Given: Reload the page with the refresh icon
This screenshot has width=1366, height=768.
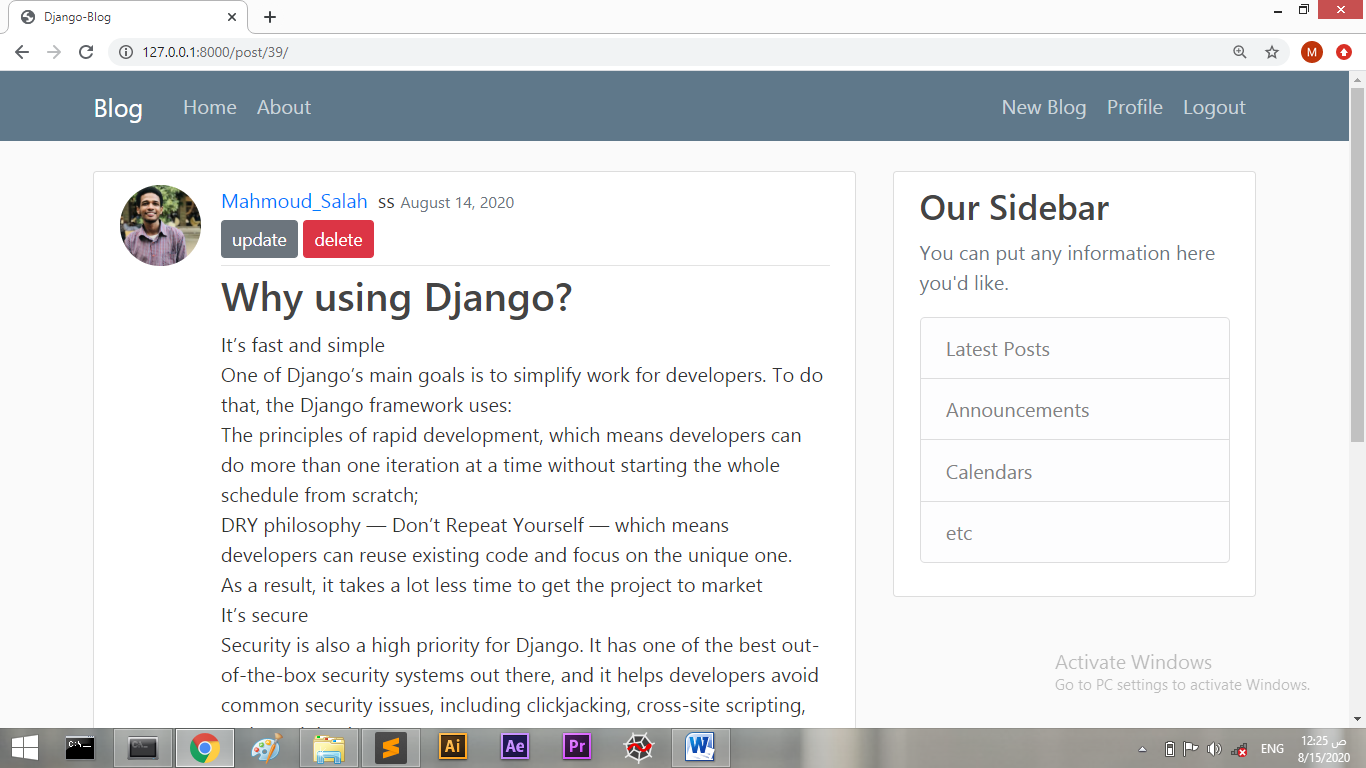Looking at the screenshot, I should click(x=86, y=52).
